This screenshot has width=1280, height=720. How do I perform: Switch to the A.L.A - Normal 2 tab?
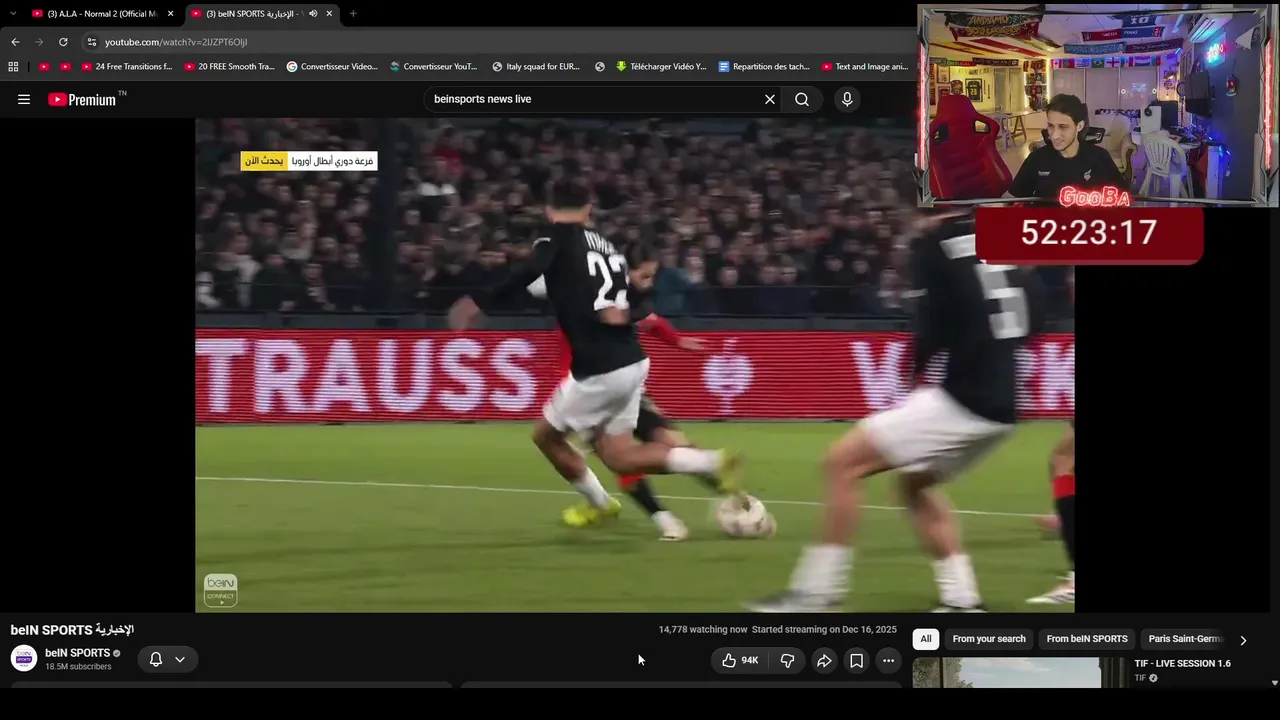click(101, 14)
